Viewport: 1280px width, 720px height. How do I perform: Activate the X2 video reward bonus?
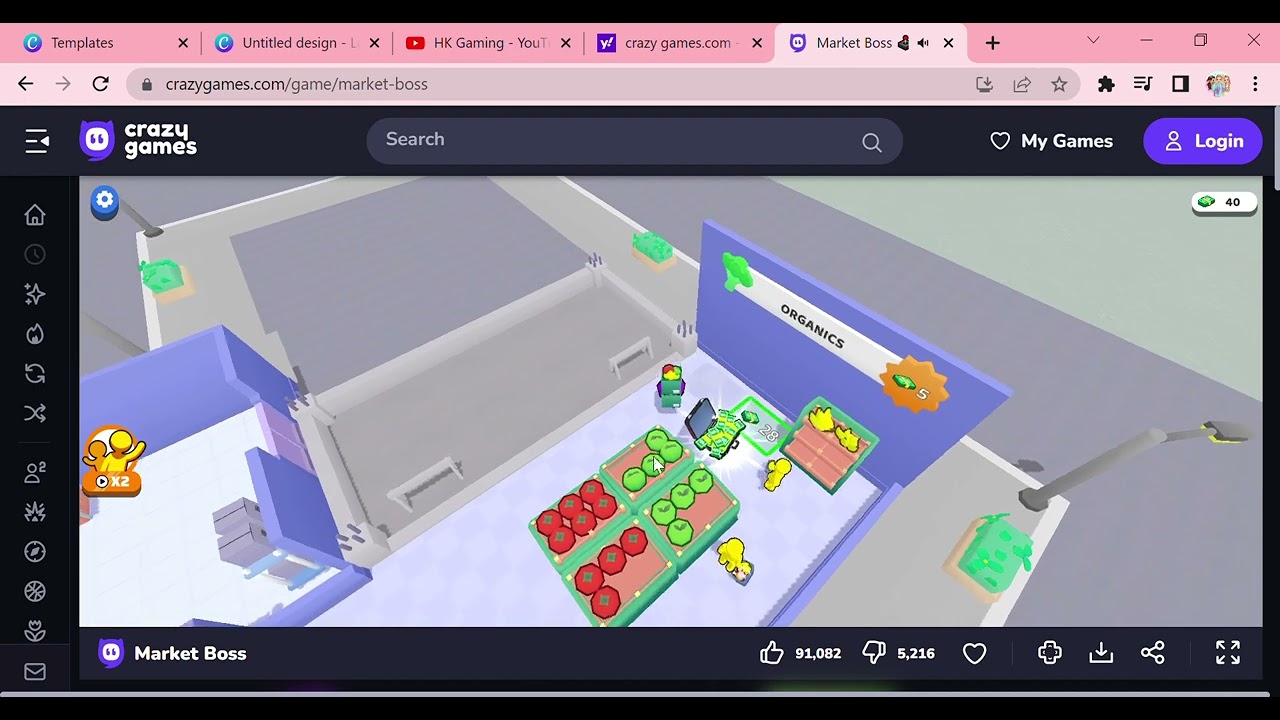click(113, 462)
